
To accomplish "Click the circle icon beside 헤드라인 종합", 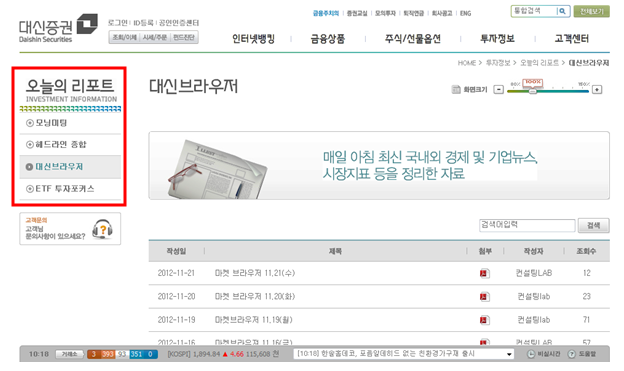I will coord(30,144).
